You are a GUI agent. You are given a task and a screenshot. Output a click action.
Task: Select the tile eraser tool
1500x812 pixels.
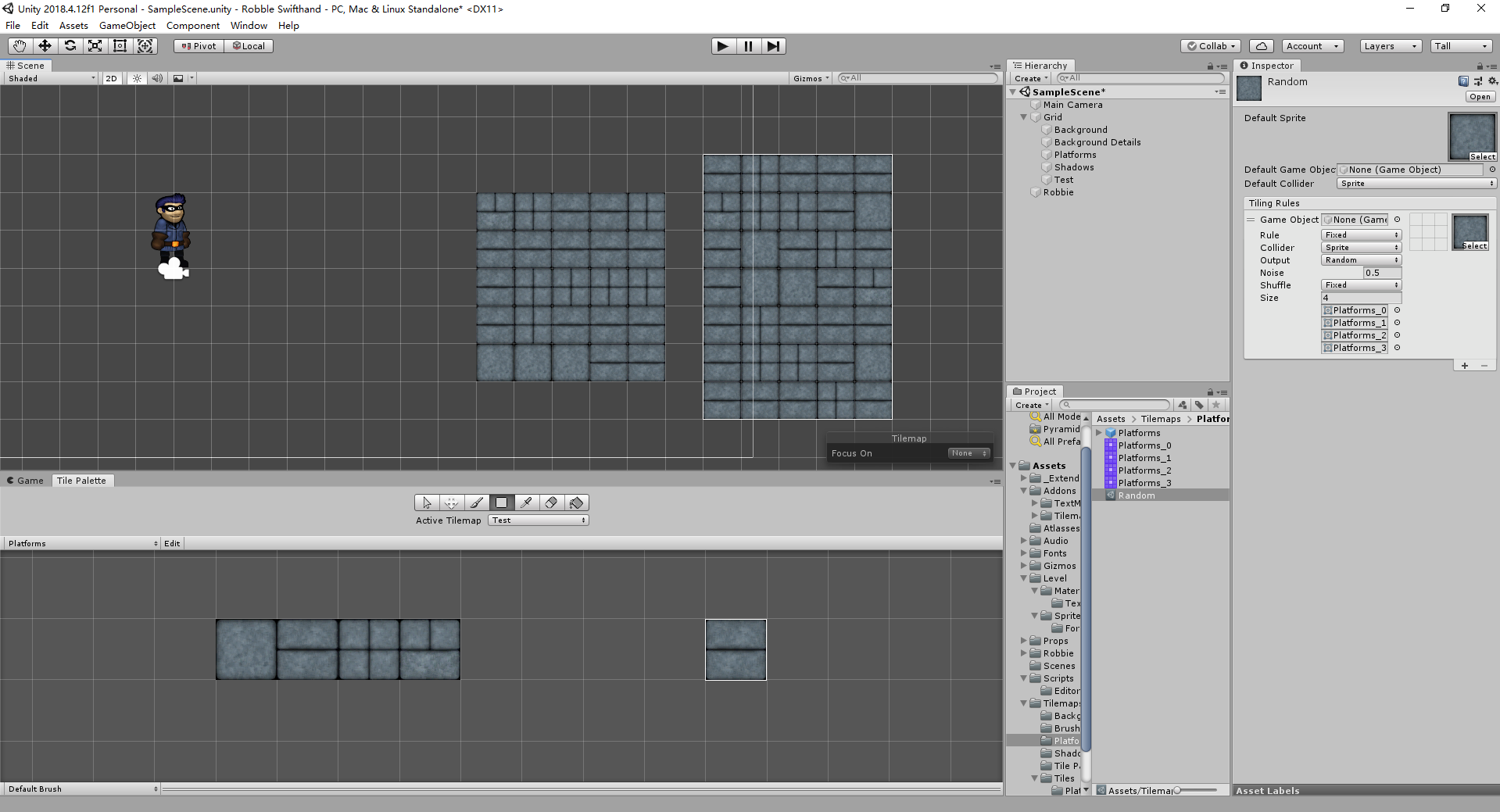pos(551,503)
